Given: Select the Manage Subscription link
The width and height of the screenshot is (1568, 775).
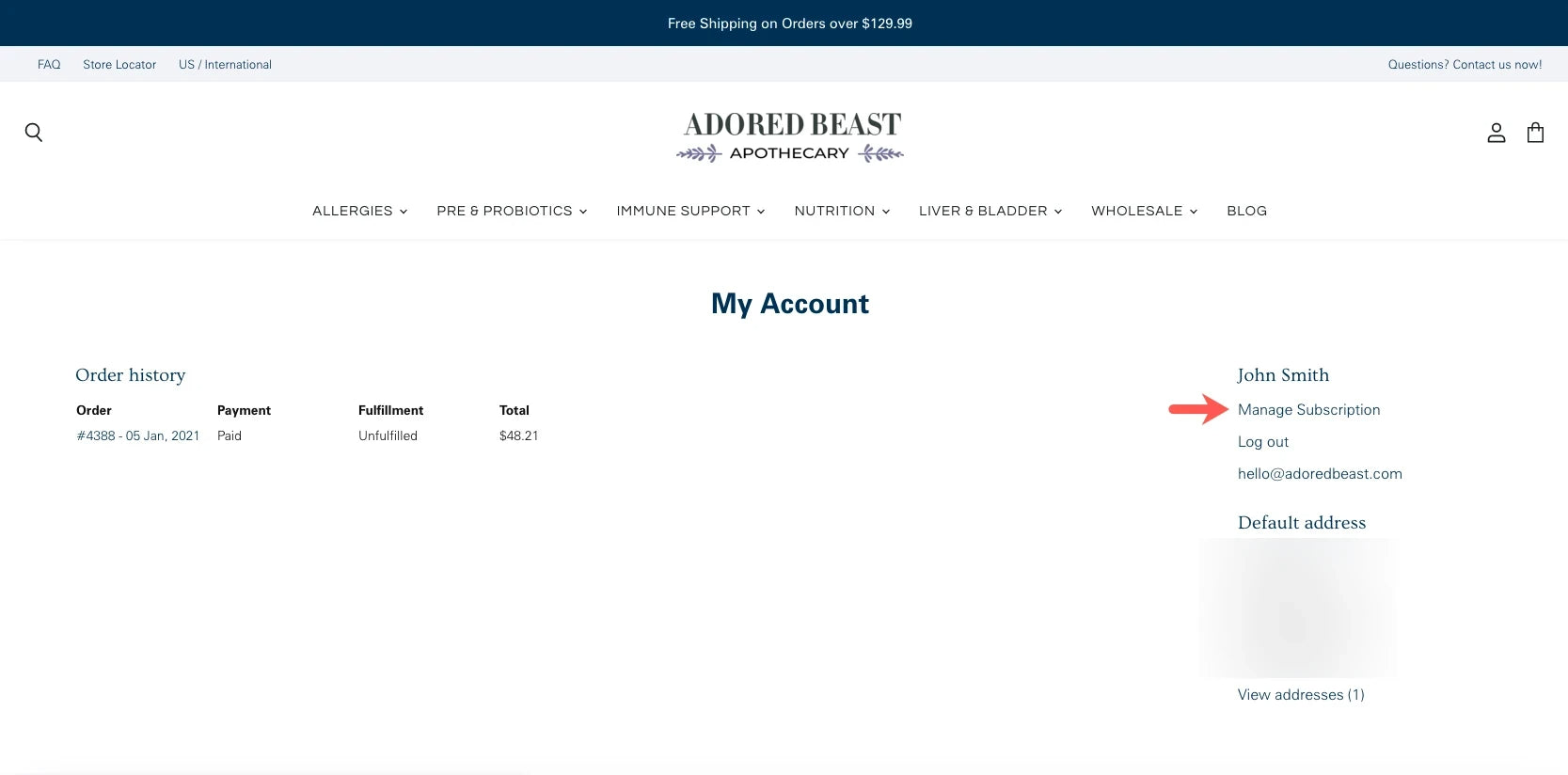Looking at the screenshot, I should click(1308, 410).
